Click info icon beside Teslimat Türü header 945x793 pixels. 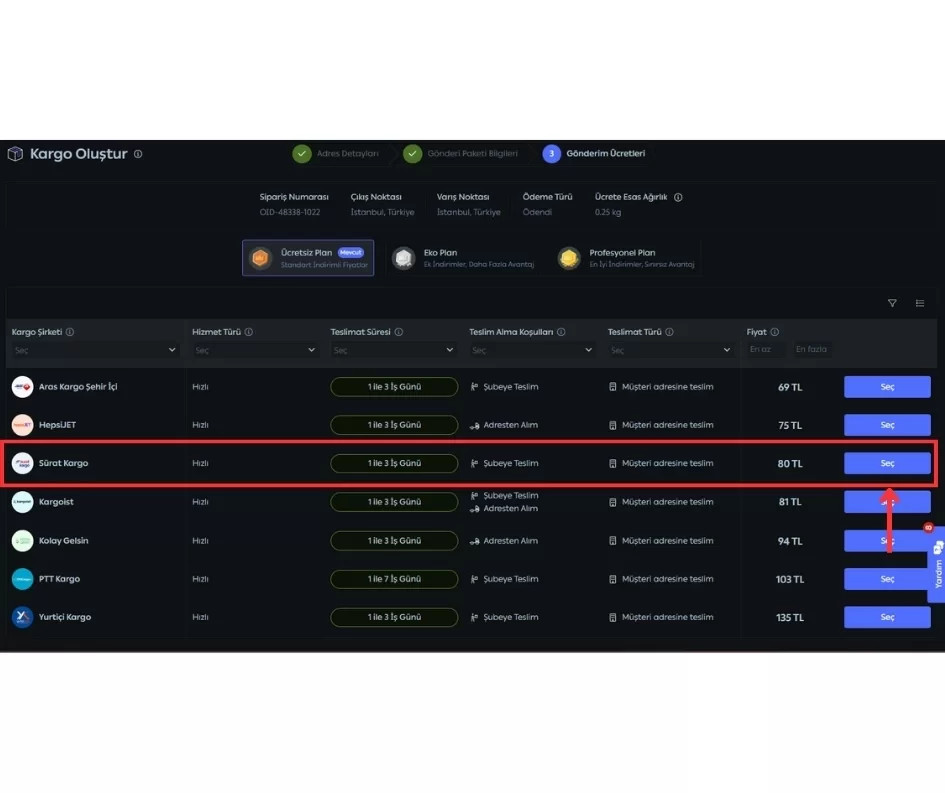tap(670, 332)
